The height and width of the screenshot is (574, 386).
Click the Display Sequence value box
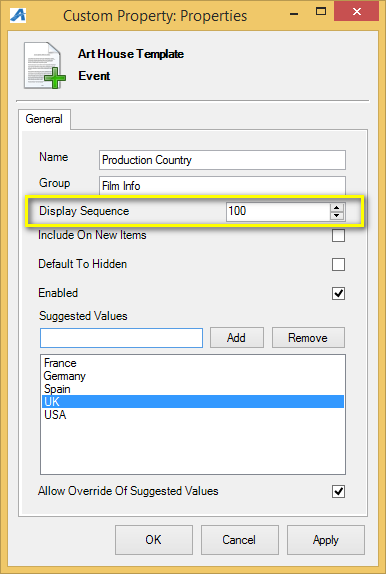coord(278,211)
